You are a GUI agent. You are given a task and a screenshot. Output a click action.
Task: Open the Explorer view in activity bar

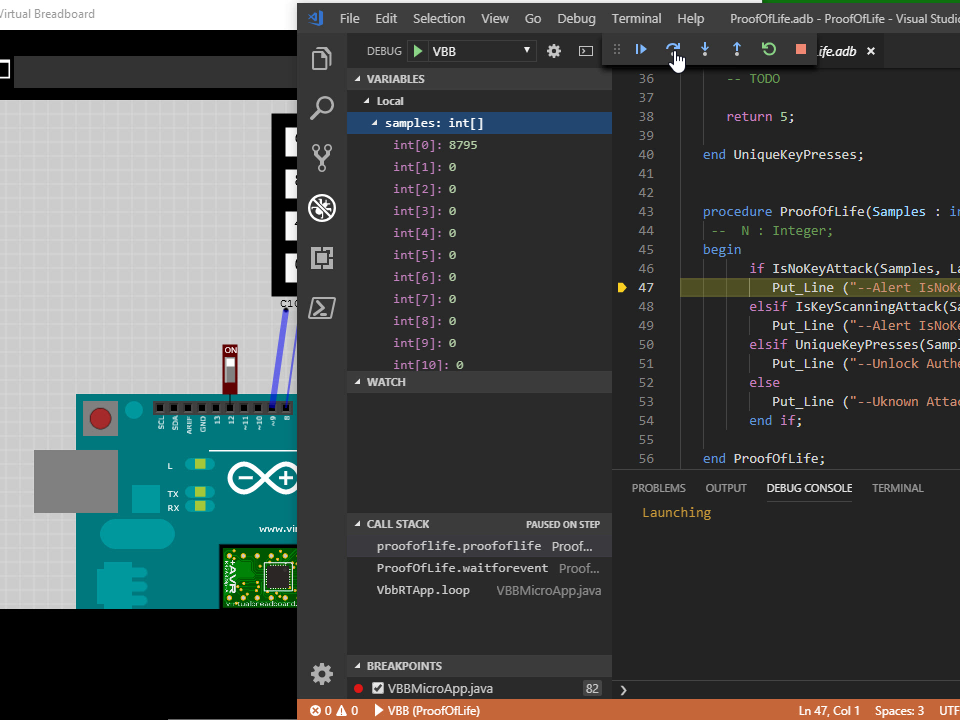[x=322, y=59]
